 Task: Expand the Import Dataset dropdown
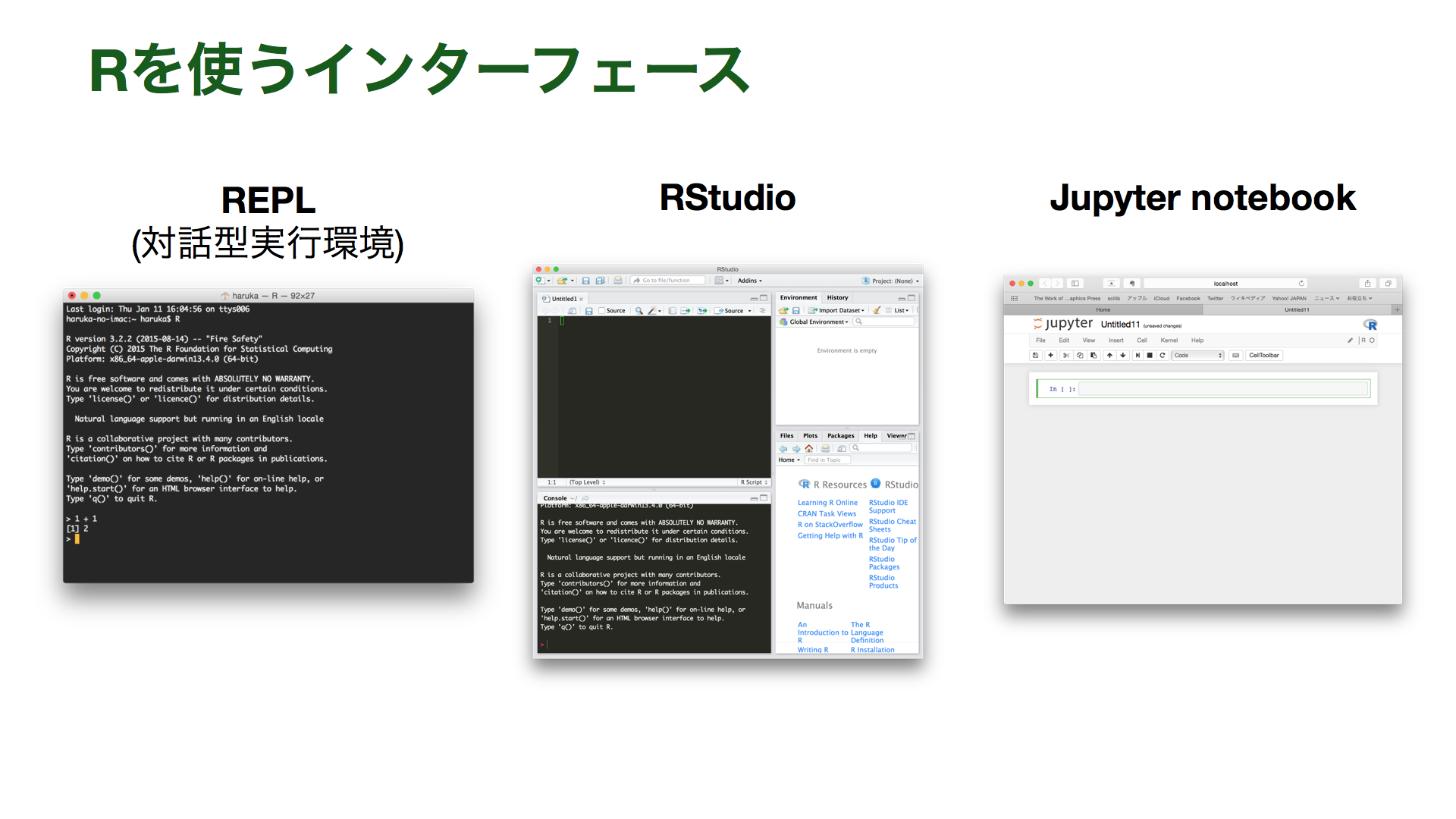840,310
